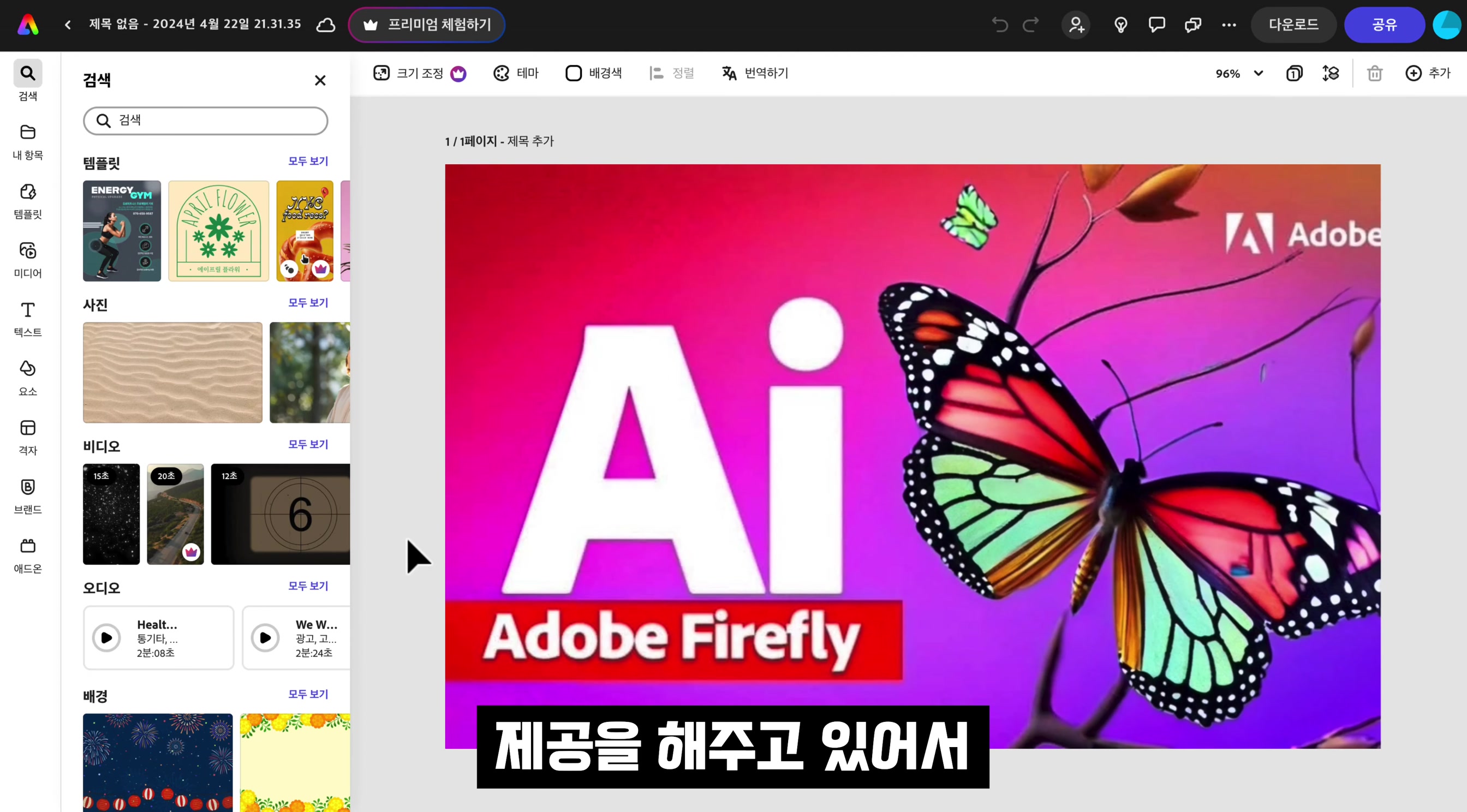Viewport: 1467px width, 812px height.
Task: Open the layer stacking order icon
Action: [x=1331, y=74]
